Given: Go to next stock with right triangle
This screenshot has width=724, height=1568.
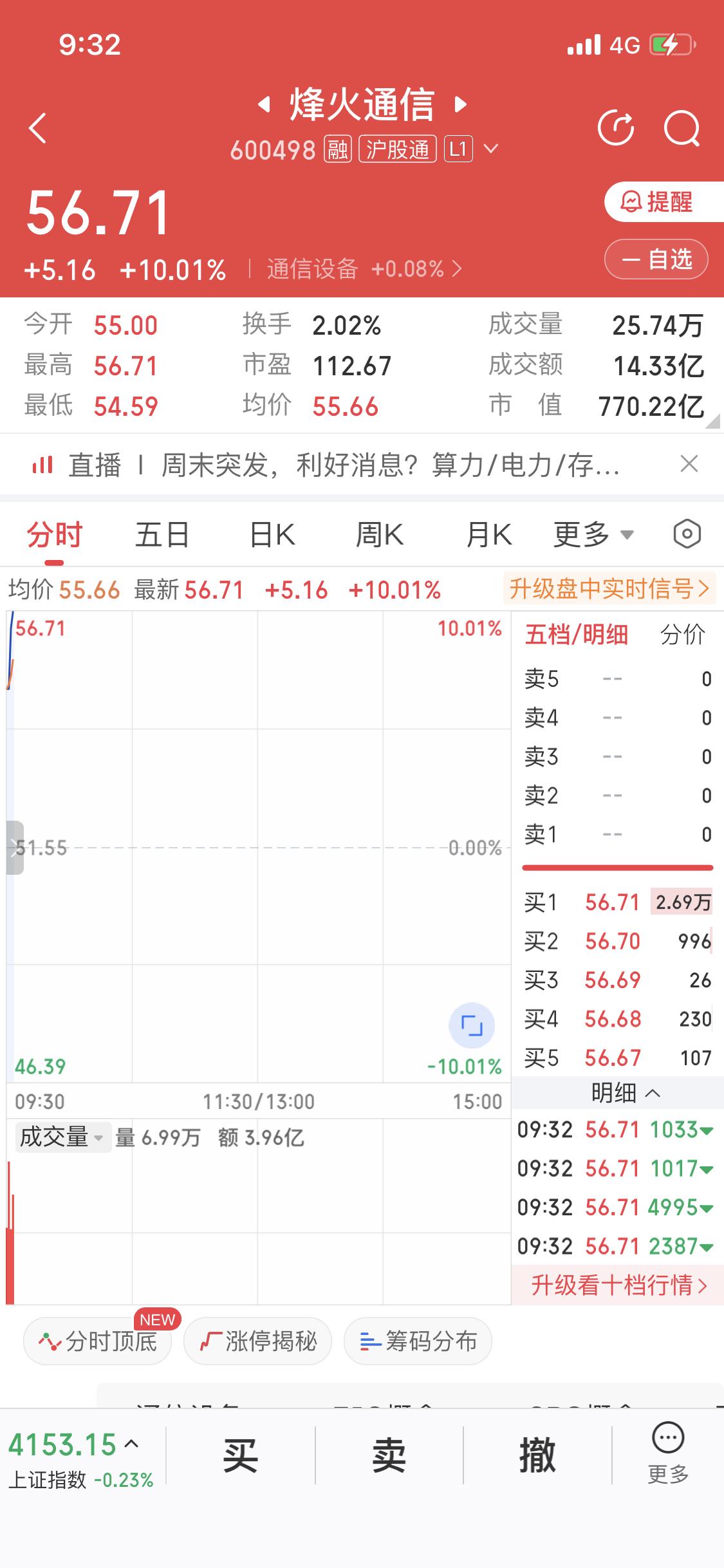Looking at the screenshot, I should pos(460,104).
